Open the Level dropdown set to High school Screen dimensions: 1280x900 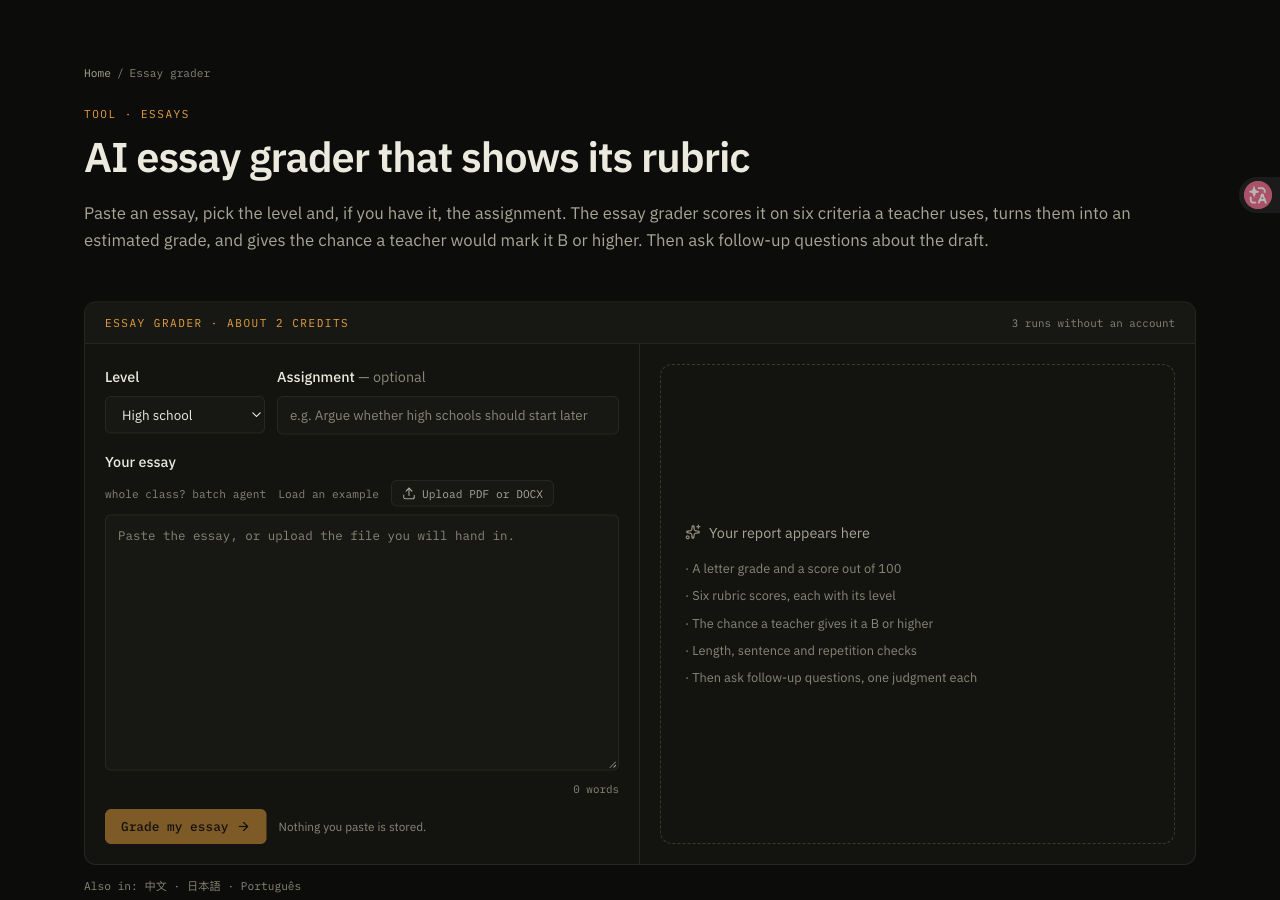coord(185,415)
